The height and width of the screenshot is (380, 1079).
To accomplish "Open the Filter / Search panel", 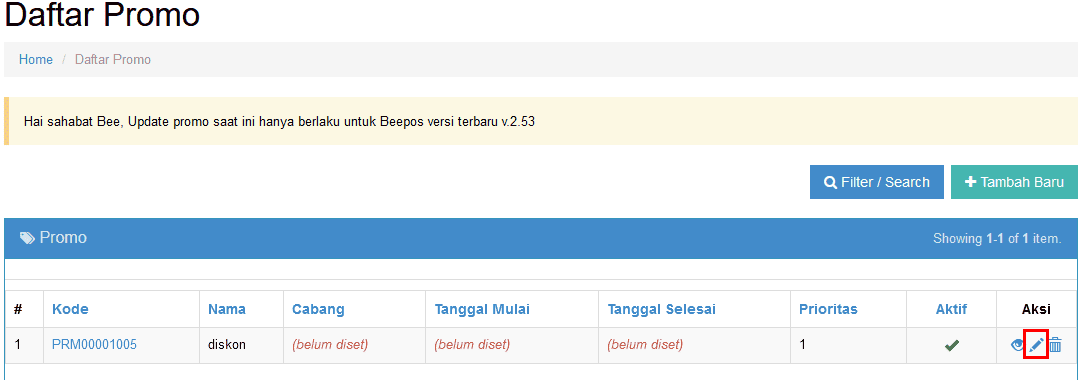I will [877, 182].
